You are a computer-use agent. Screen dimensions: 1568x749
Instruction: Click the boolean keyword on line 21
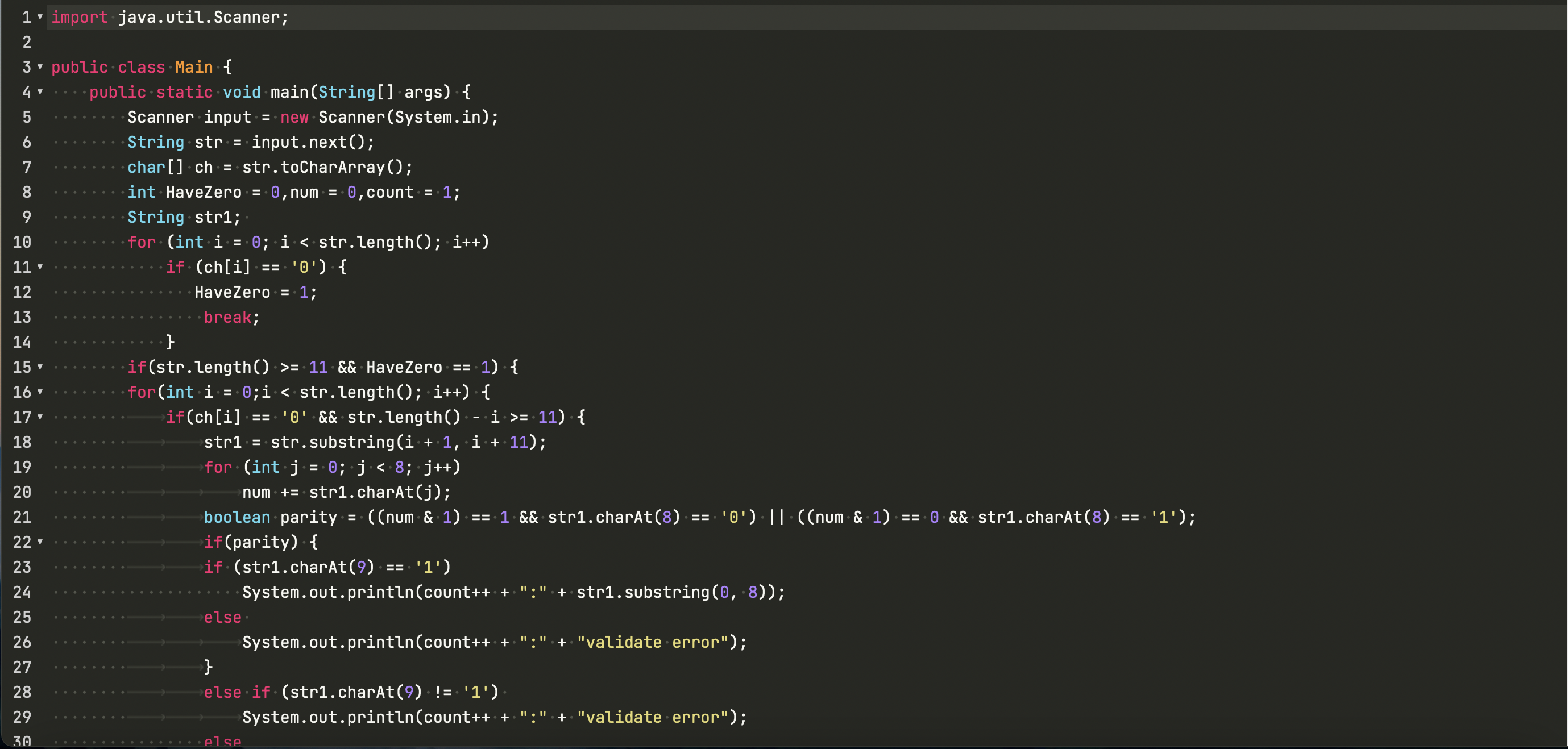[x=237, y=517]
